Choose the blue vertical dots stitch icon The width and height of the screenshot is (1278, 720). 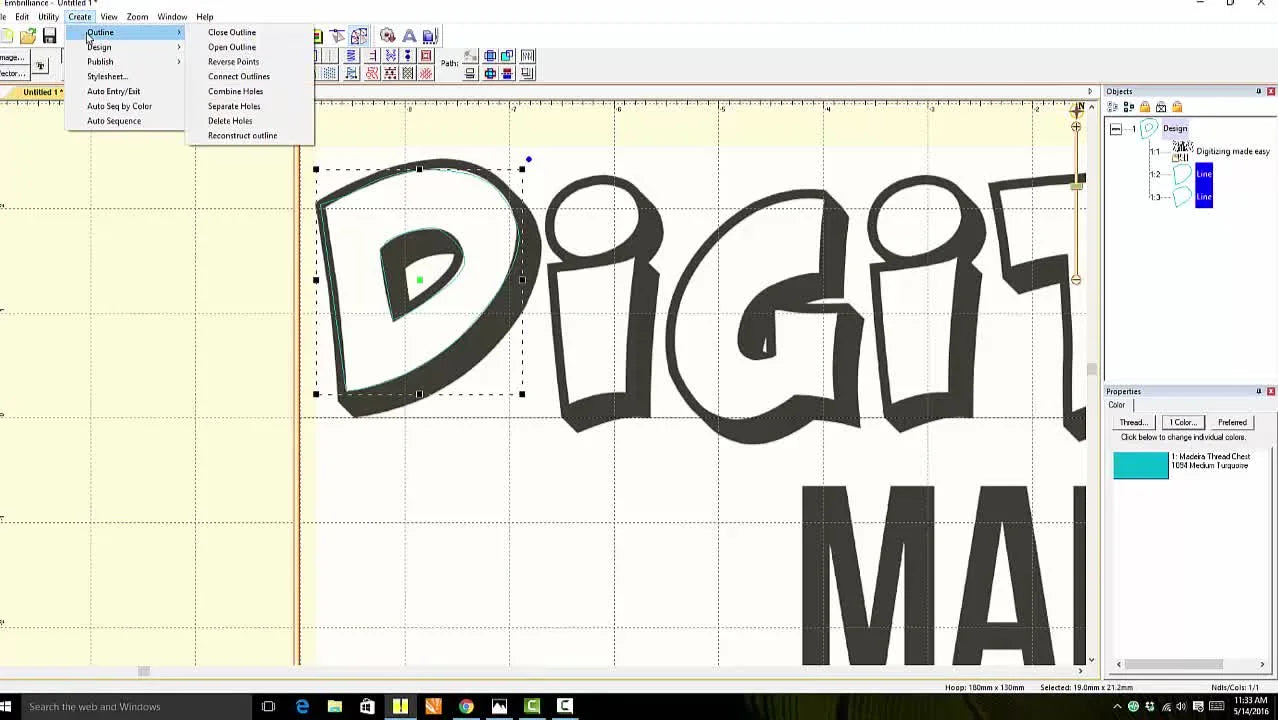tap(408, 55)
